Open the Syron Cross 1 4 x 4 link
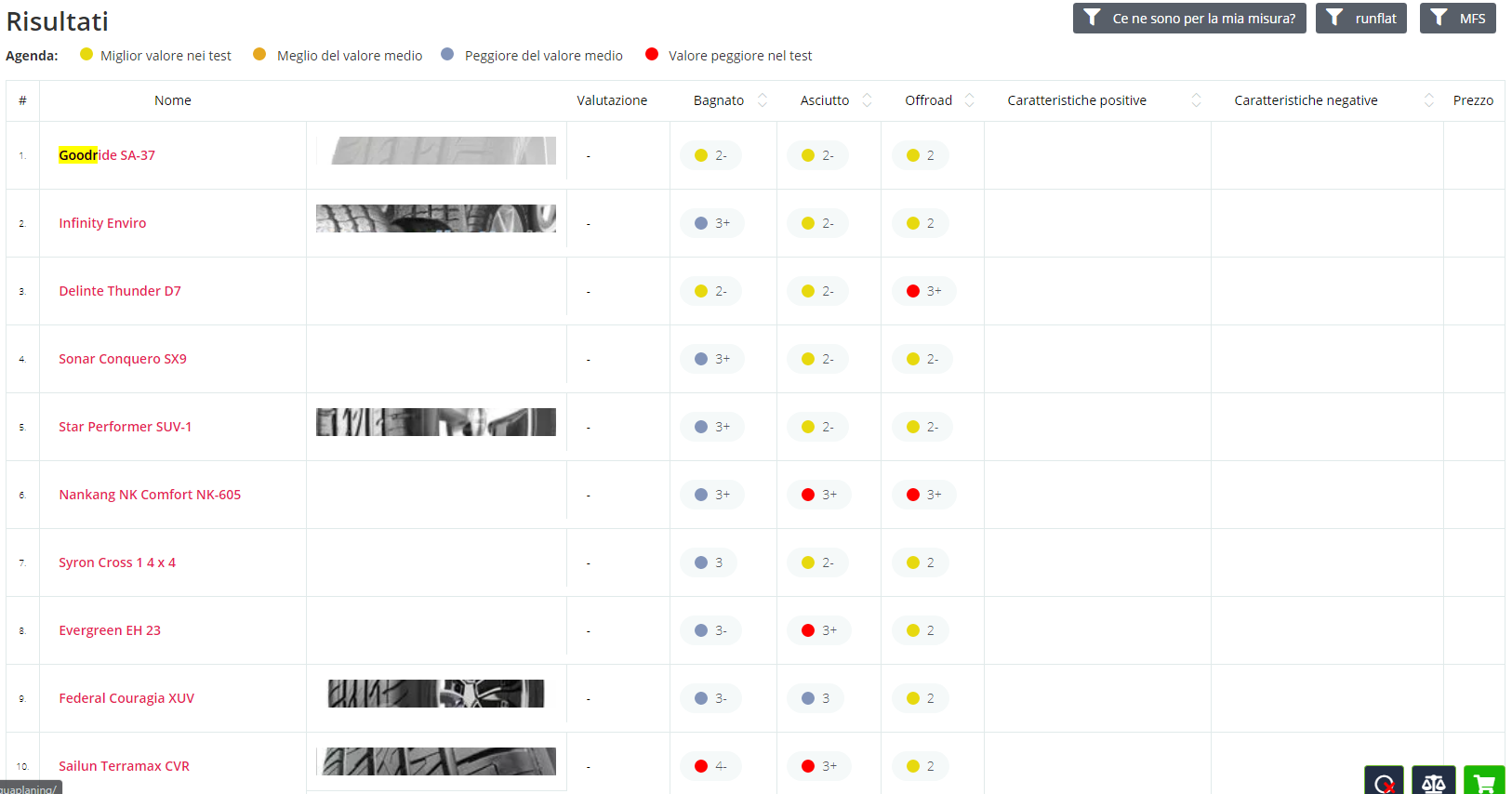 coord(117,562)
